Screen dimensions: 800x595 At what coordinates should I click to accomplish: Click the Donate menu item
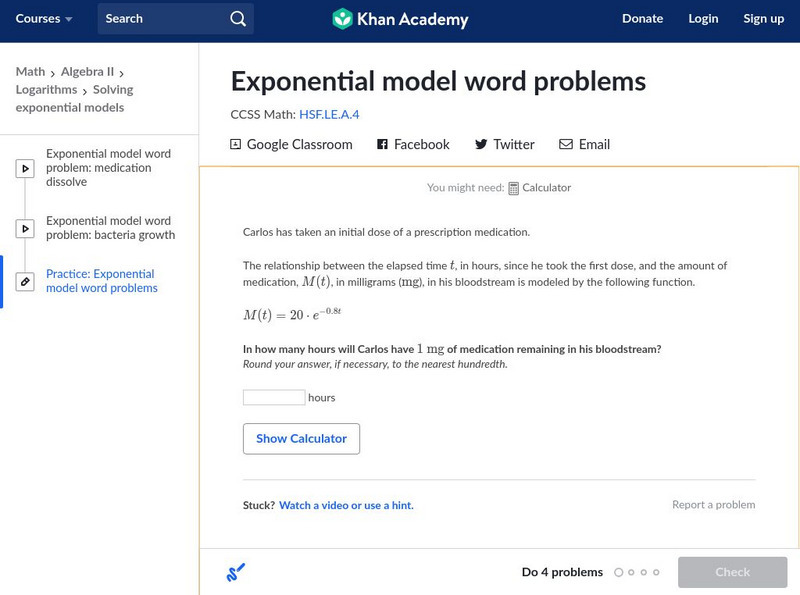pyautogui.click(x=642, y=19)
